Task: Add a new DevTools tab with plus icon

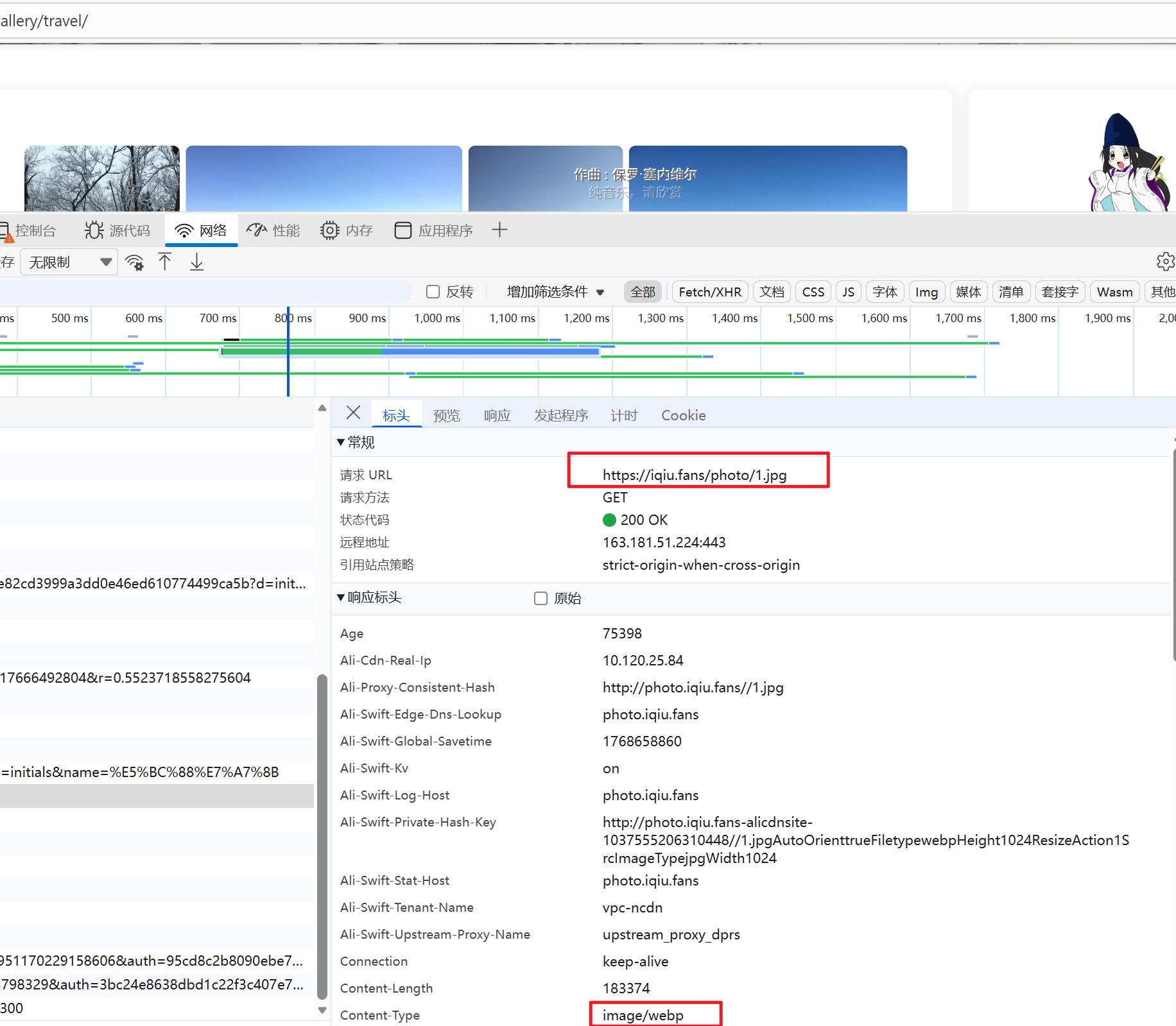Action: (499, 230)
